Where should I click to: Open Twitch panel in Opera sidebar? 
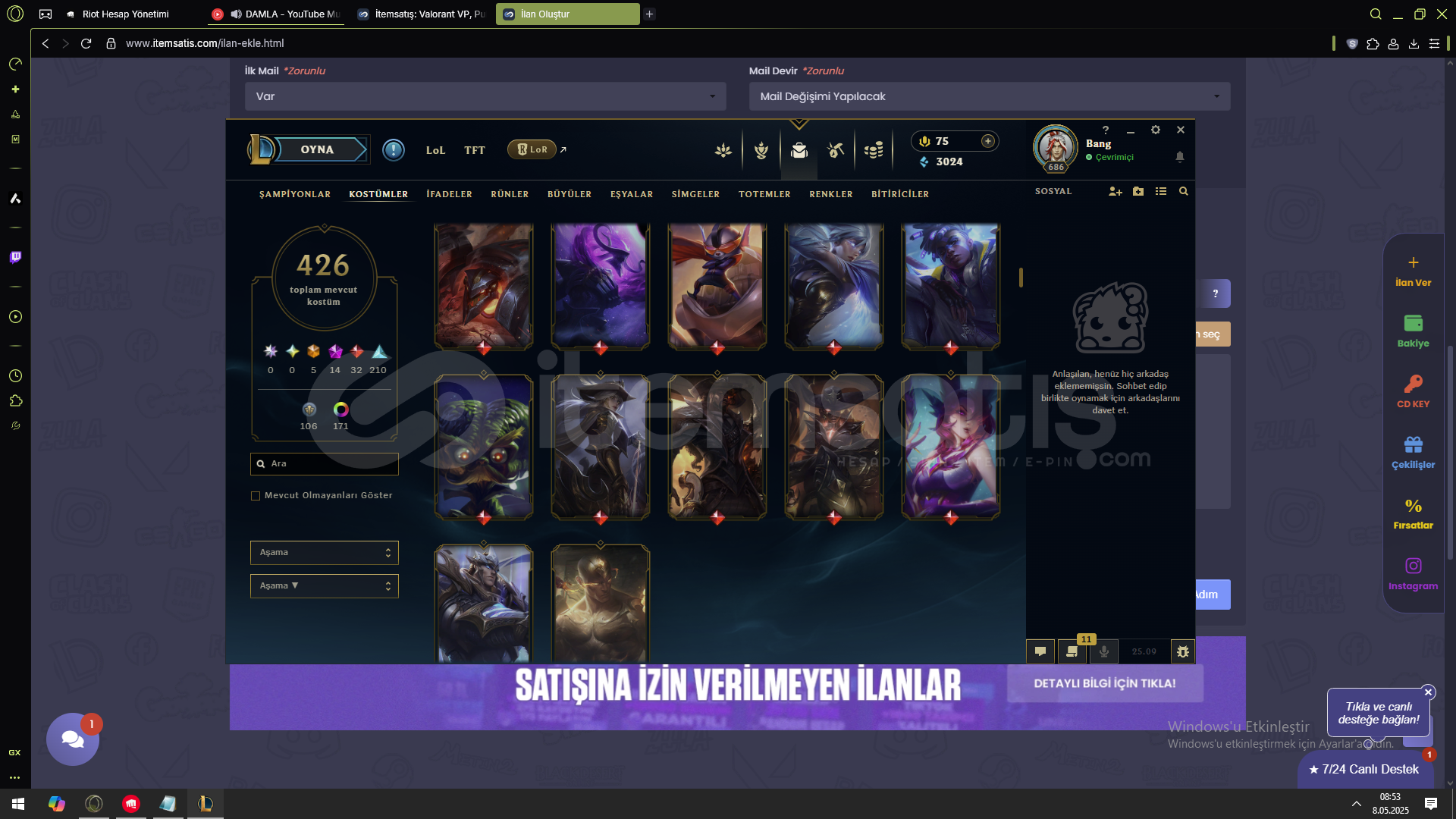point(15,257)
